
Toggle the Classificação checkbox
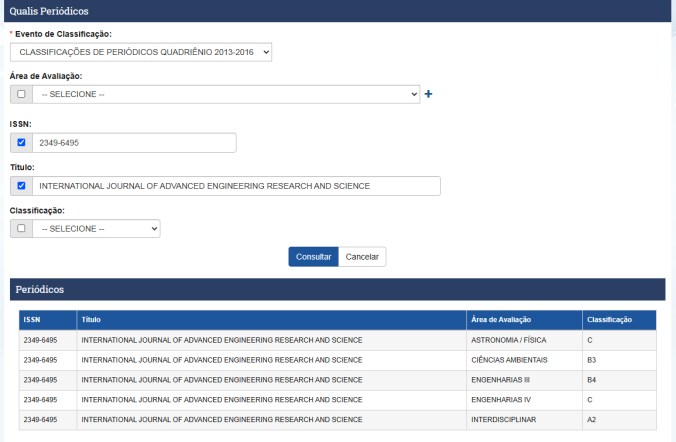tap(21, 229)
